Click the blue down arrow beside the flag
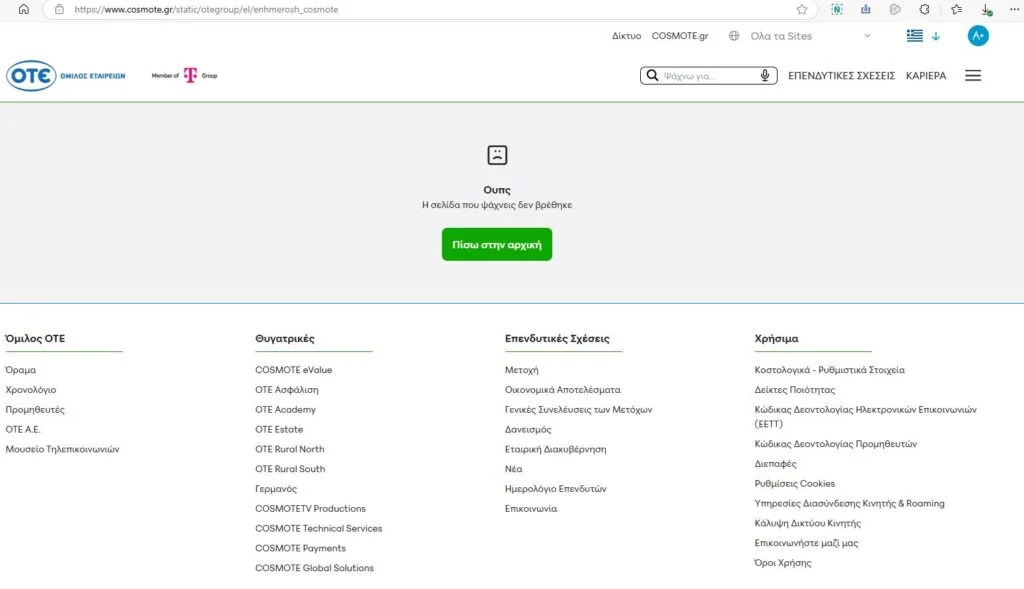 pyautogui.click(x=936, y=36)
